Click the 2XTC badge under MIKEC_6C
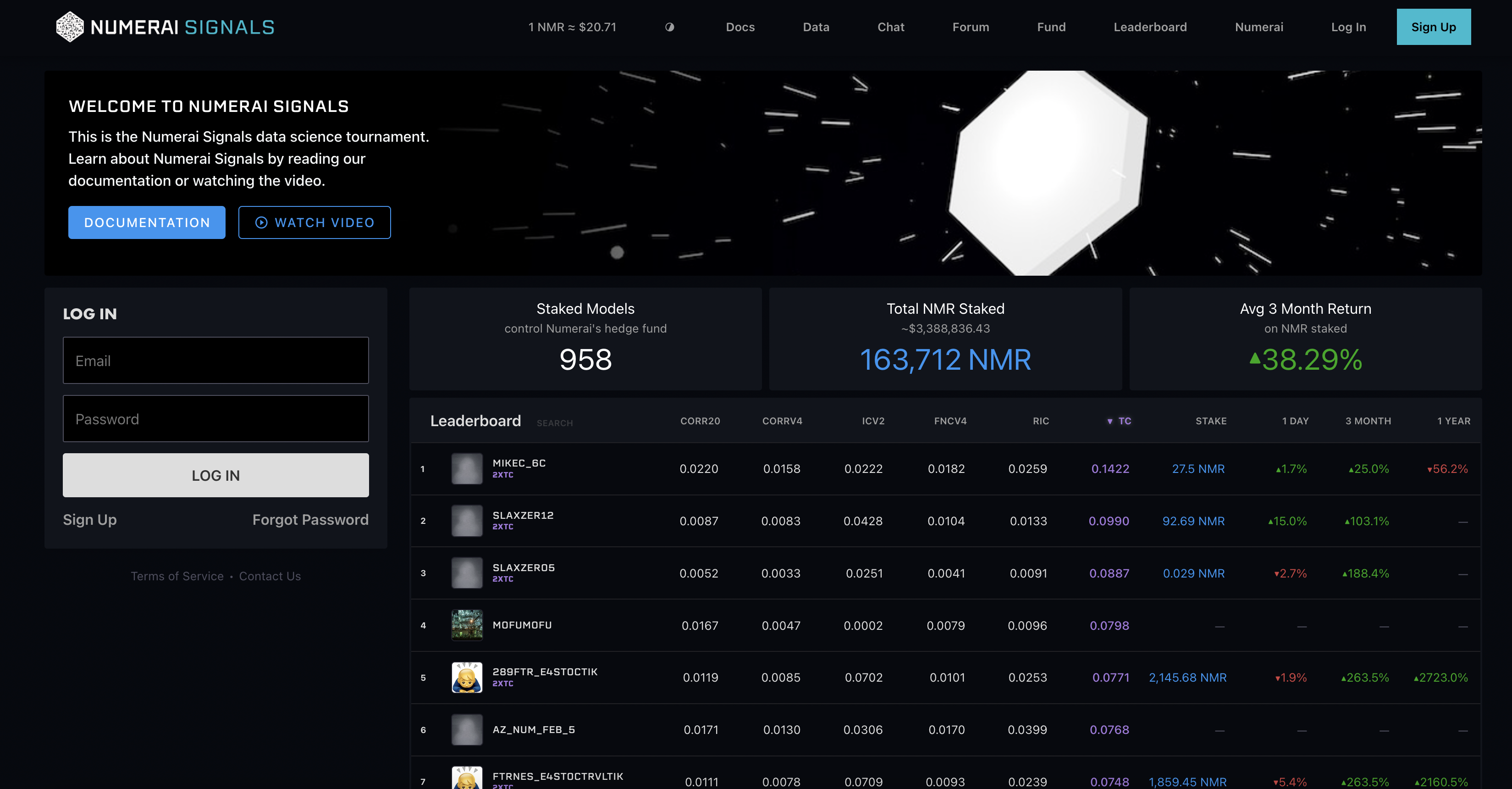This screenshot has height=789, width=1512. click(x=502, y=475)
